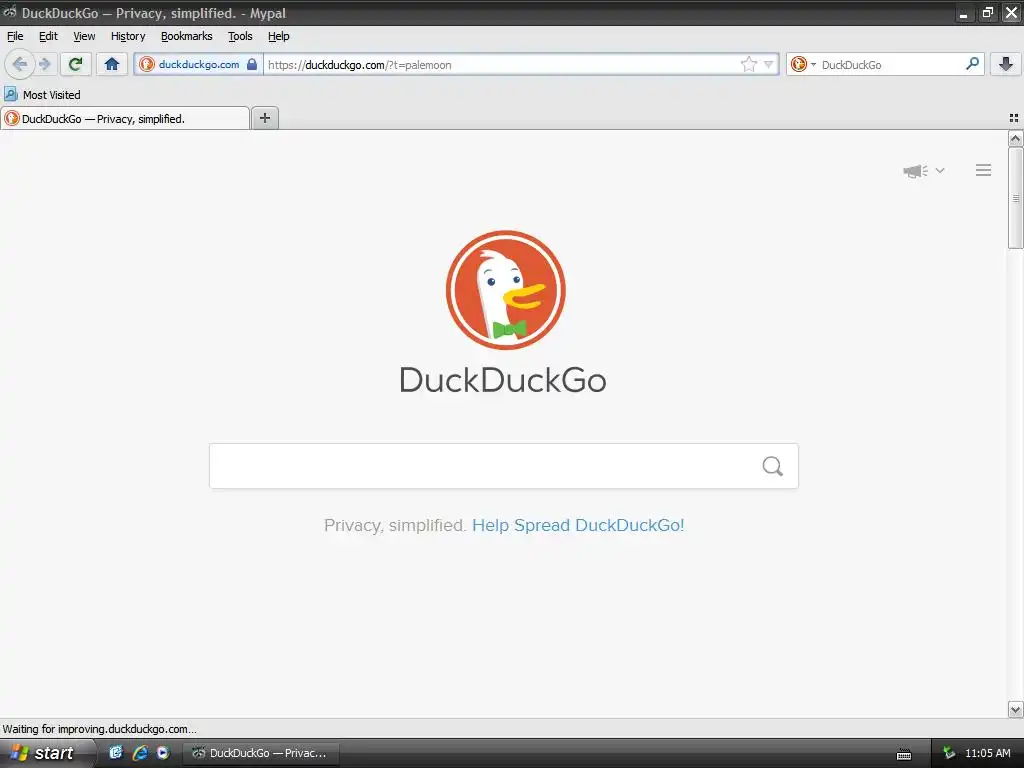The image size is (1024, 768).
Task: Click the page scrollbar down arrow
Action: (1016, 709)
